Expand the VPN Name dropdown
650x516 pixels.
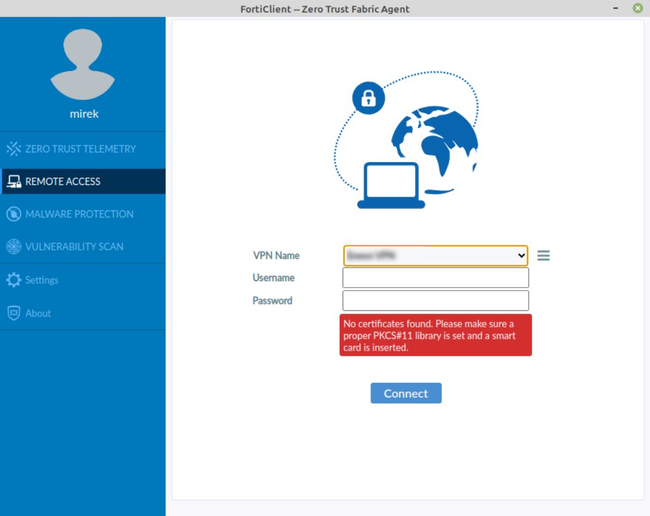(436, 255)
